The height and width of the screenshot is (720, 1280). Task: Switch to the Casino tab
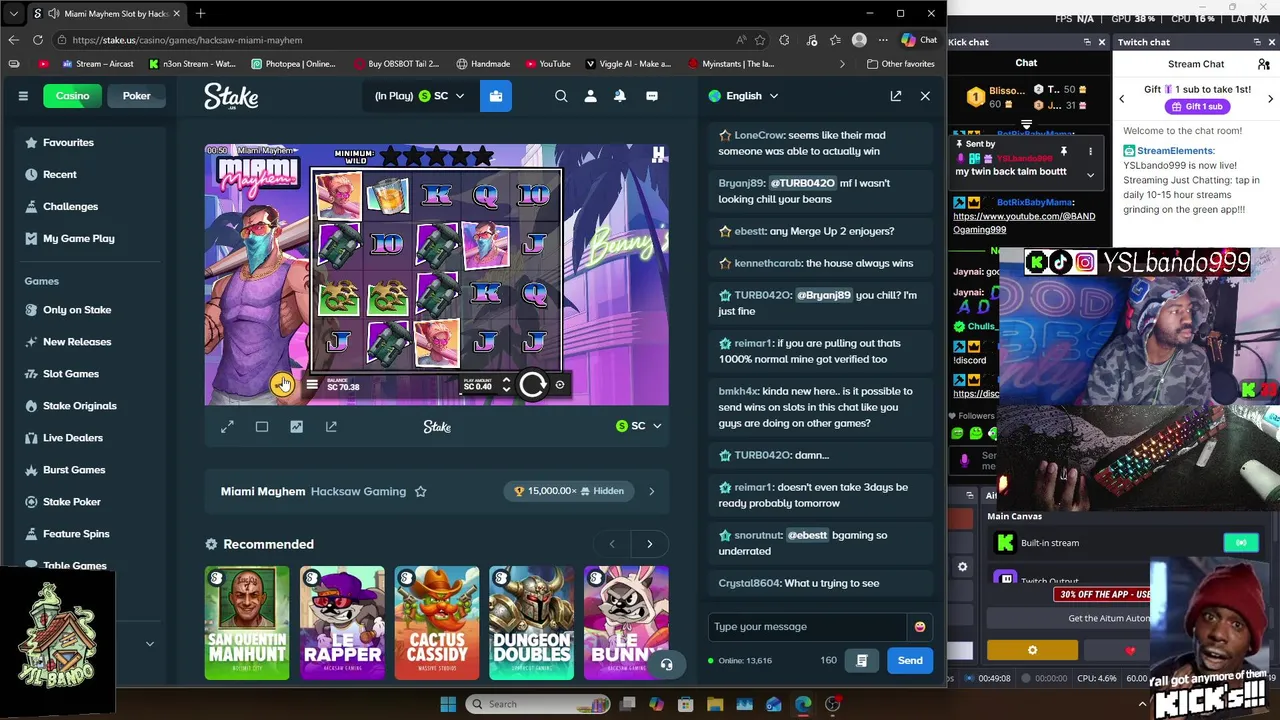click(x=72, y=96)
